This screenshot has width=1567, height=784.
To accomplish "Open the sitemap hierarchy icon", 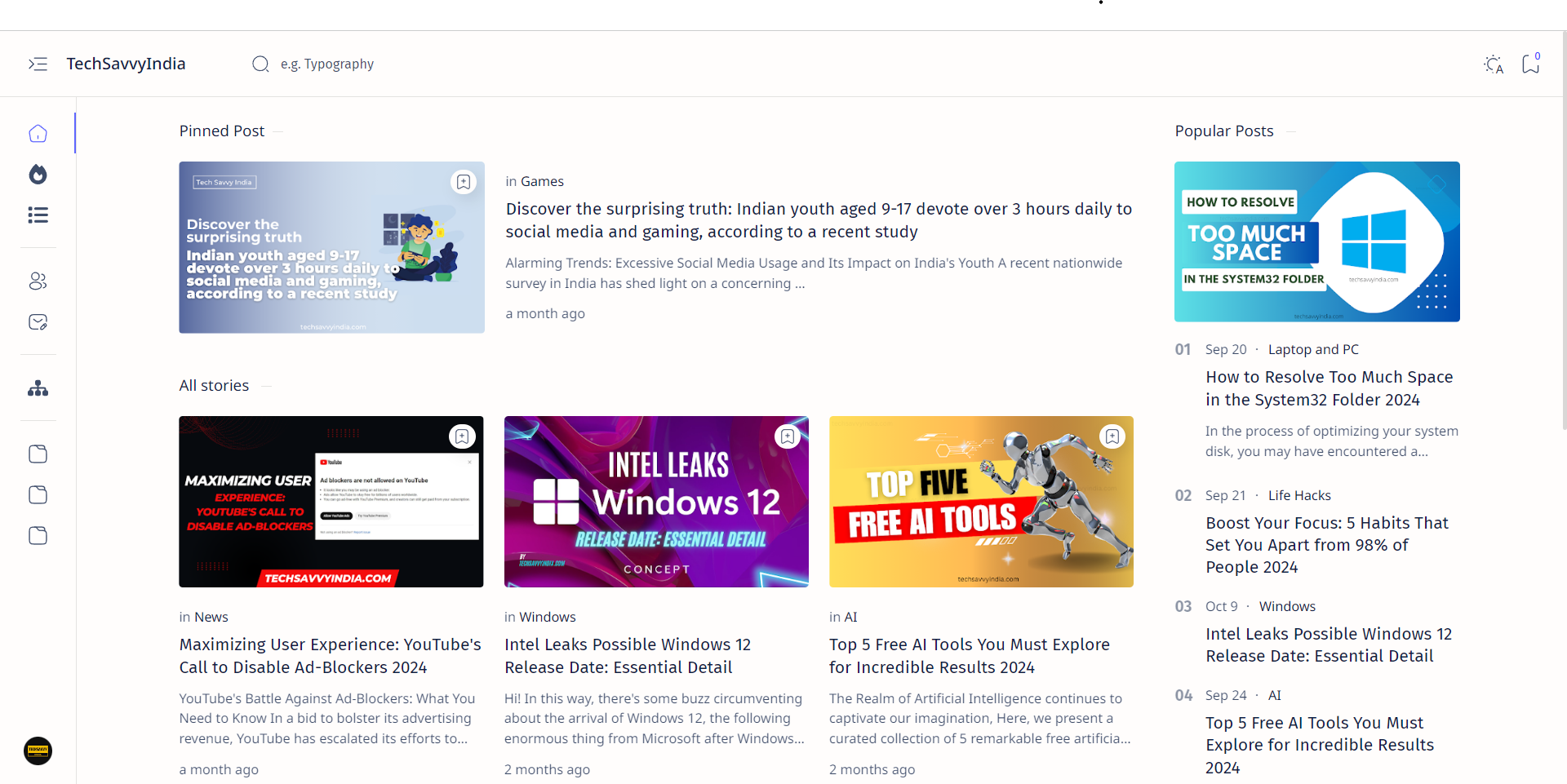I will (38, 388).
